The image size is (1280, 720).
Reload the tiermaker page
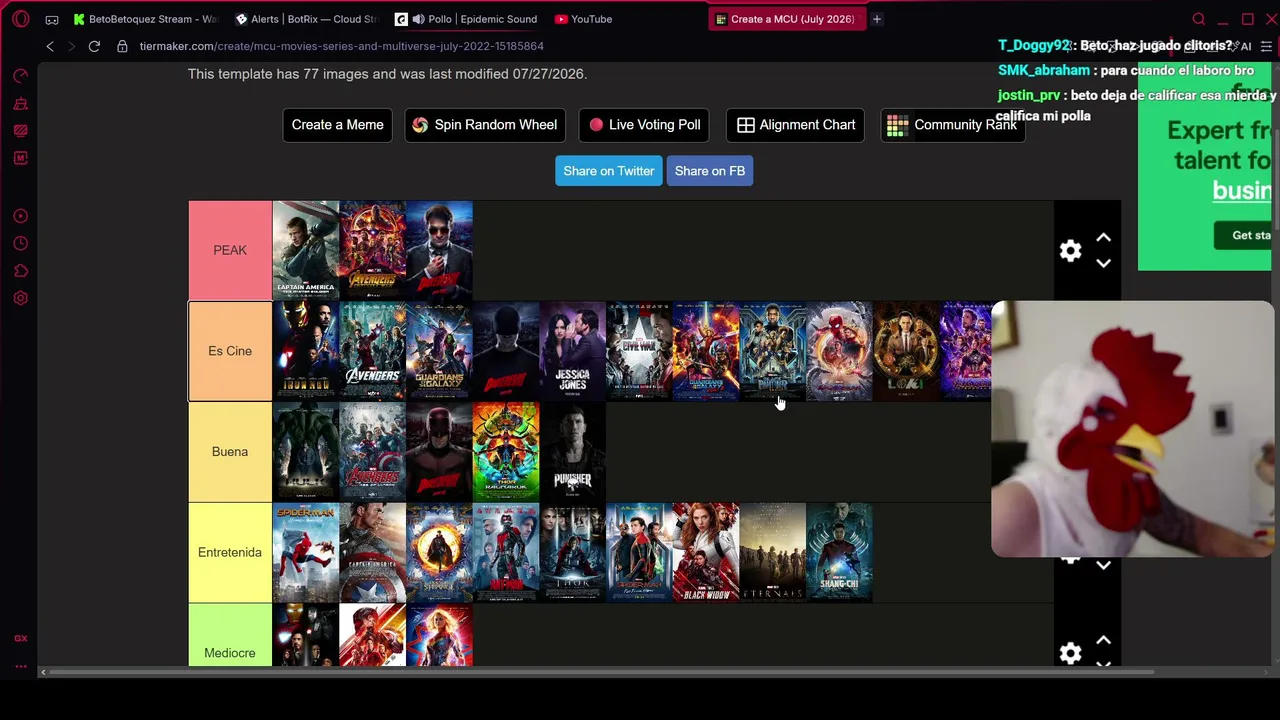pos(94,46)
